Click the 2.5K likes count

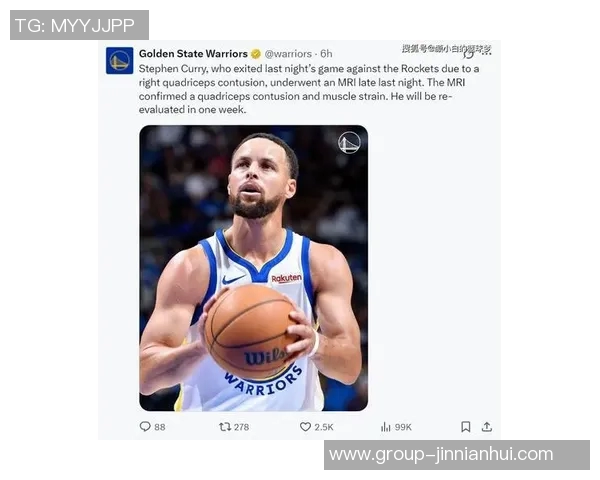coord(324,427)
